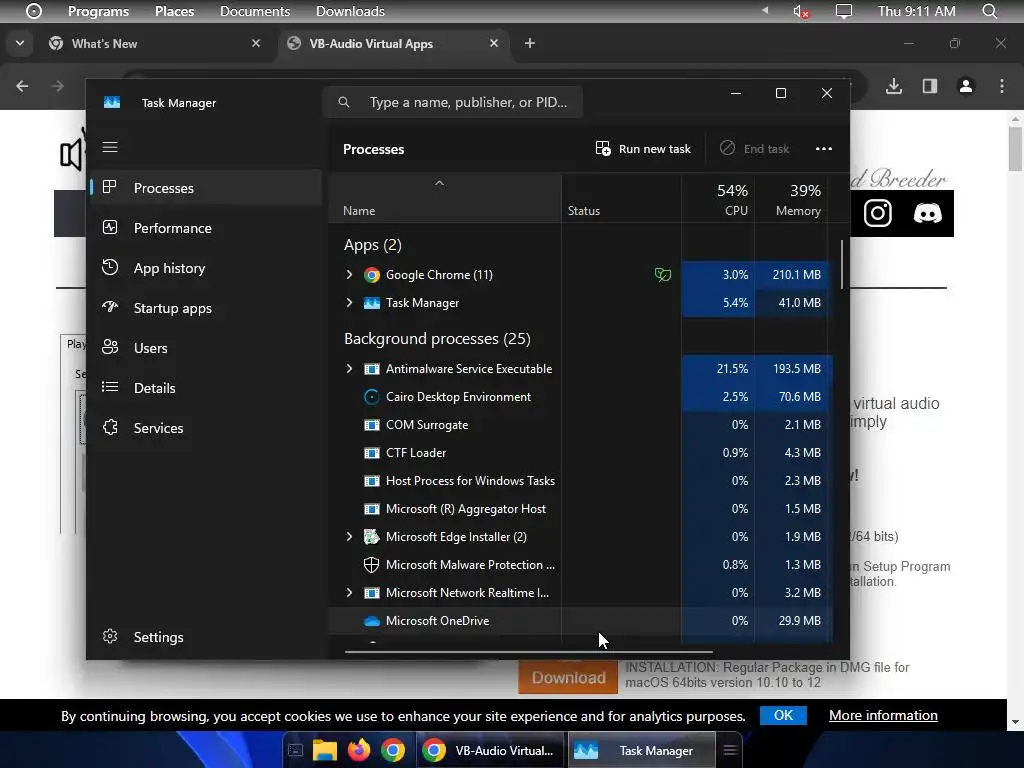Sort processes by Memory column
Viewport: 1024px width, 768px height.
pos(792,200)
